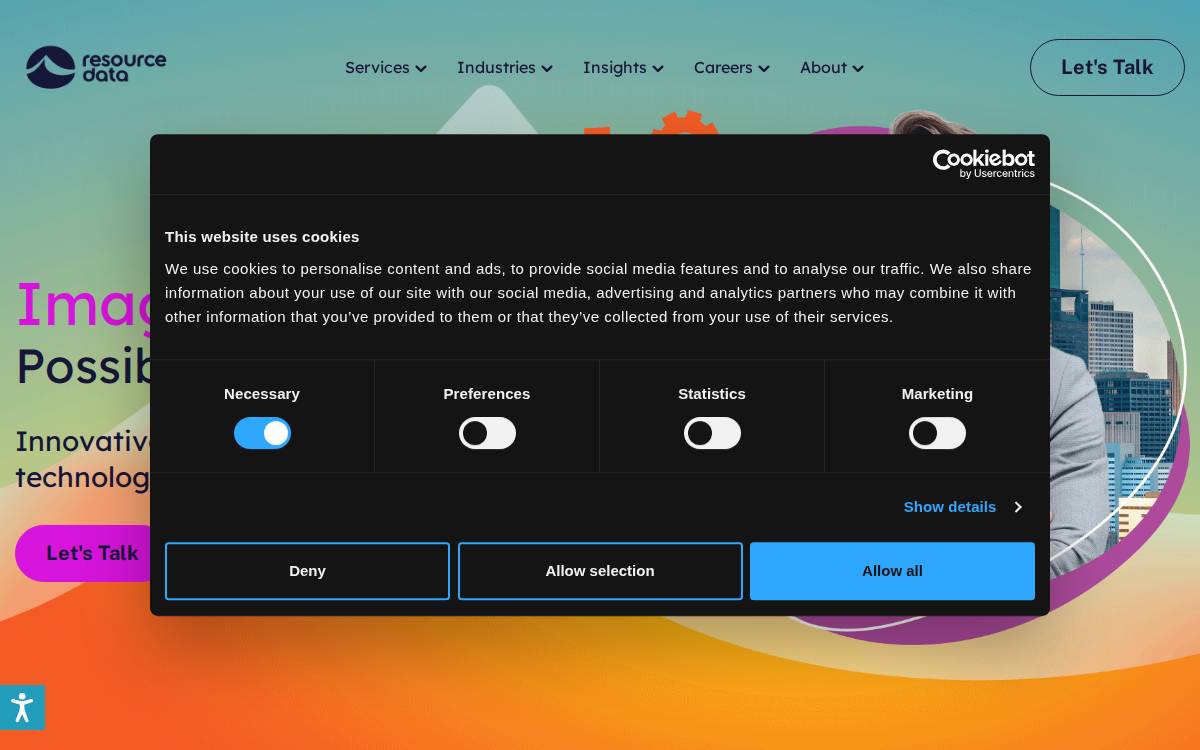Expand the Industries menu chevron
The height and width of the screenshot is (750, 1200).
(547, 69)
